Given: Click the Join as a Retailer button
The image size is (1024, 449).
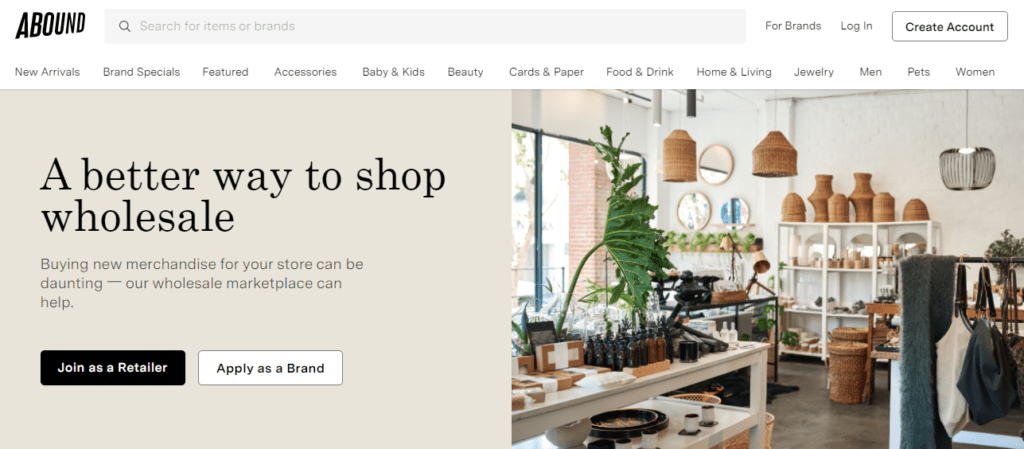Looking at the screenshot, I should pyautogui.click(x=113, y=367).
